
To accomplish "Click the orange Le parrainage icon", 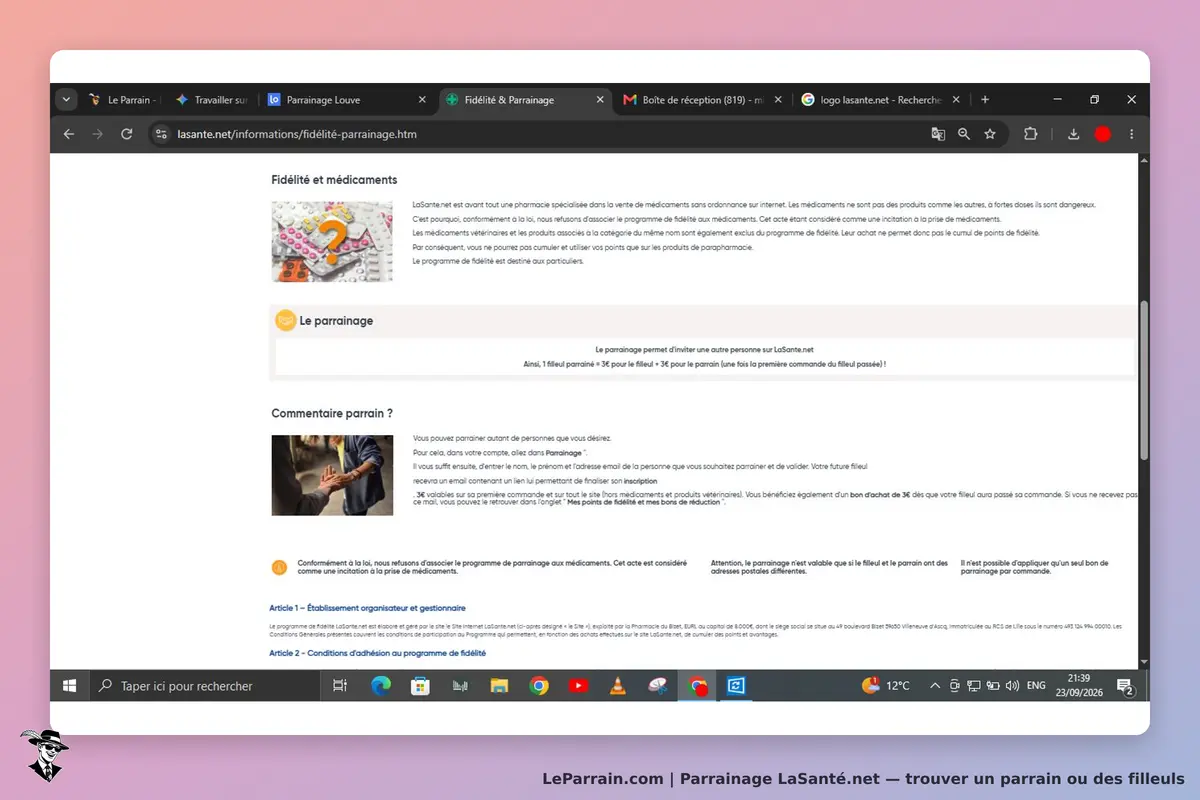I will pos(285,320).
